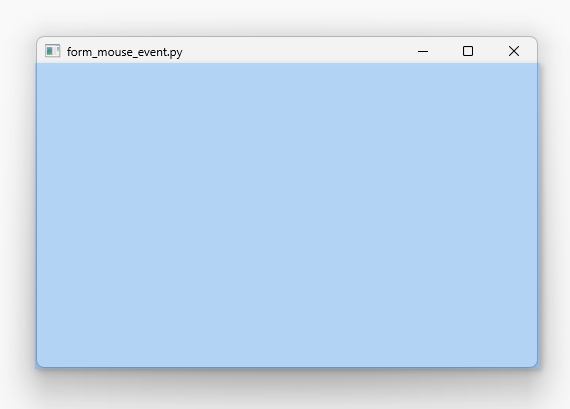
Task: Click the blue form's top-left corner
Action: (x=37, y=64)
